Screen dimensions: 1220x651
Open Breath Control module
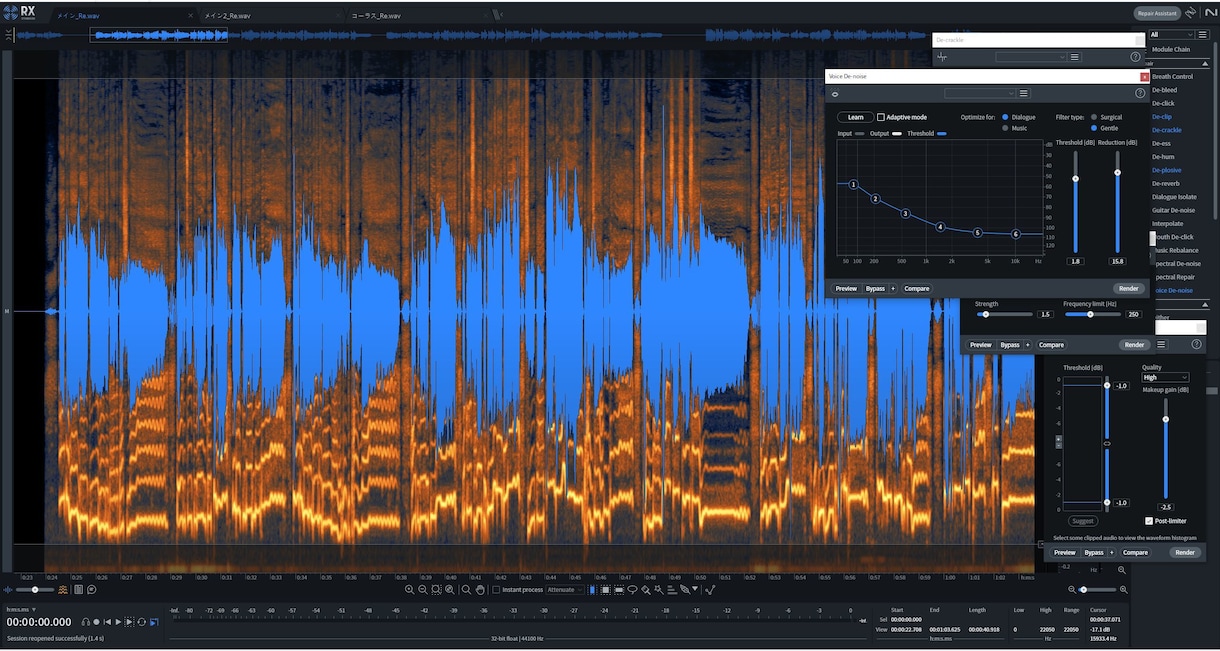point(1172,76)
